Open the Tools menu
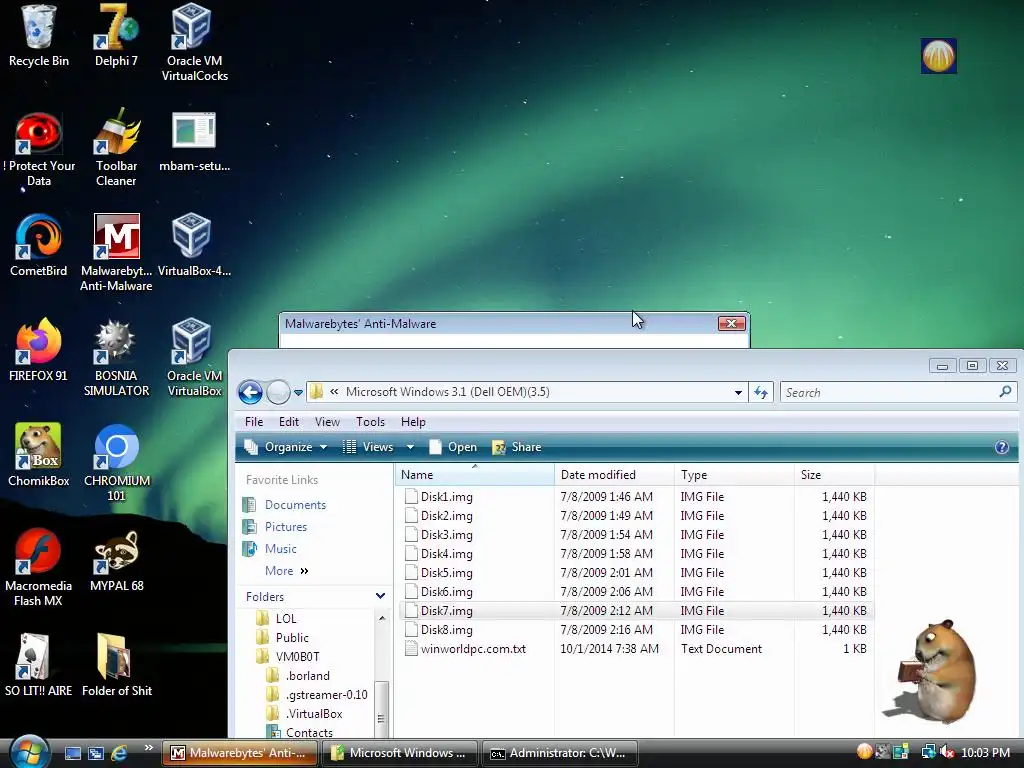 pyautogui.click(x=370, y=422)
